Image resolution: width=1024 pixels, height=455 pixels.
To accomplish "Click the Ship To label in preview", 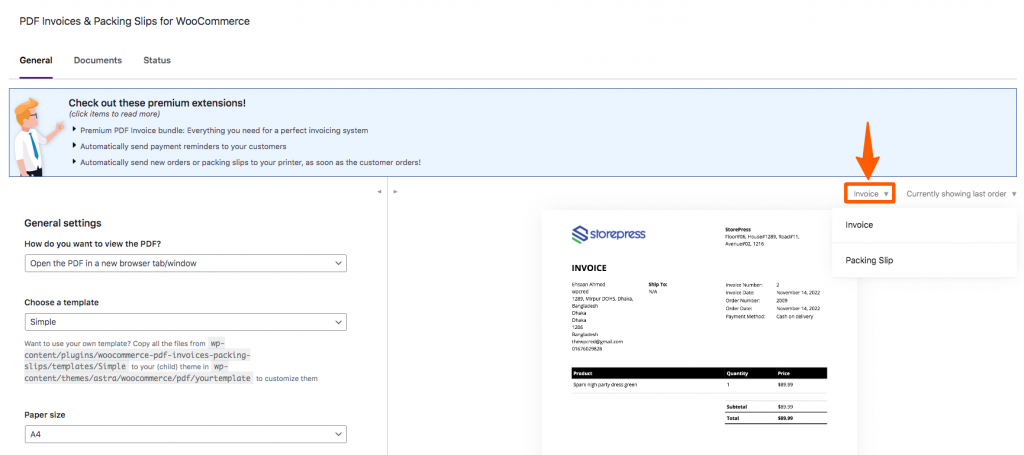I will (x=658, y=285).
